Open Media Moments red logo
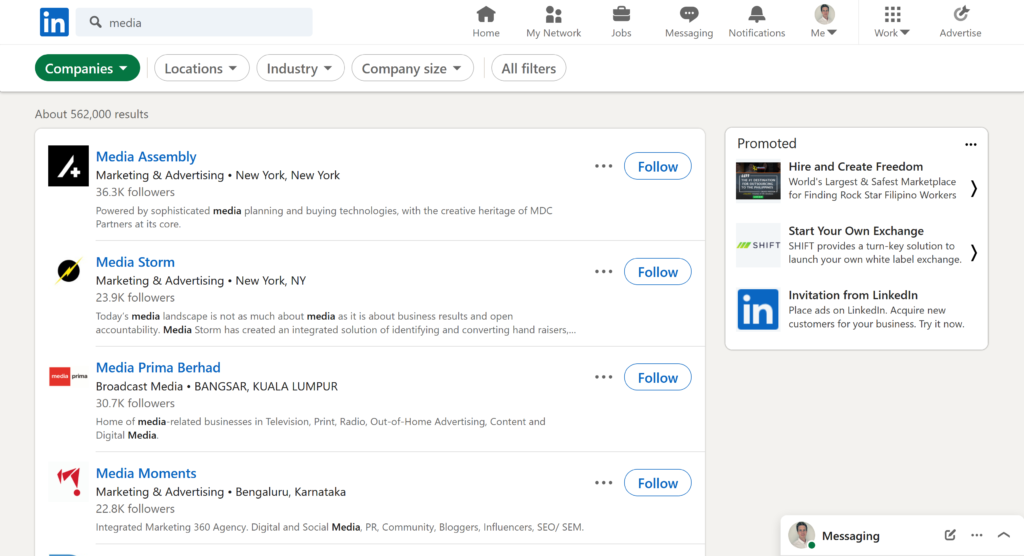 [69, 482]
